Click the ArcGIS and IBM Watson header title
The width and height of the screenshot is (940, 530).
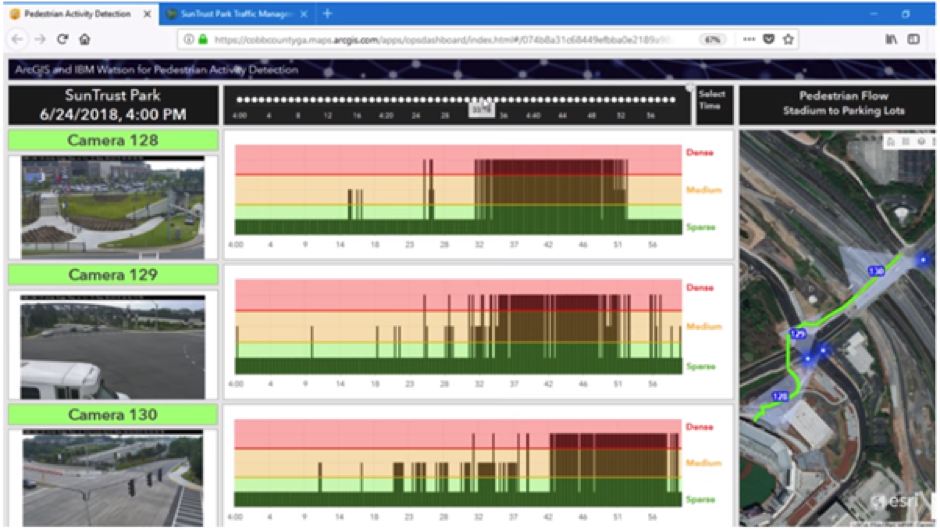tap(156, 70)
